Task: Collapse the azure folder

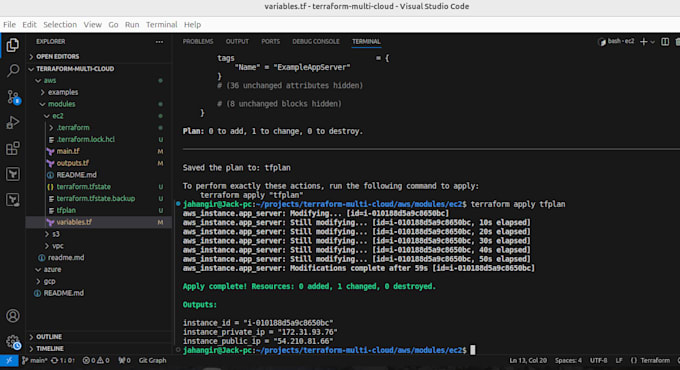Action: point(52,269)
